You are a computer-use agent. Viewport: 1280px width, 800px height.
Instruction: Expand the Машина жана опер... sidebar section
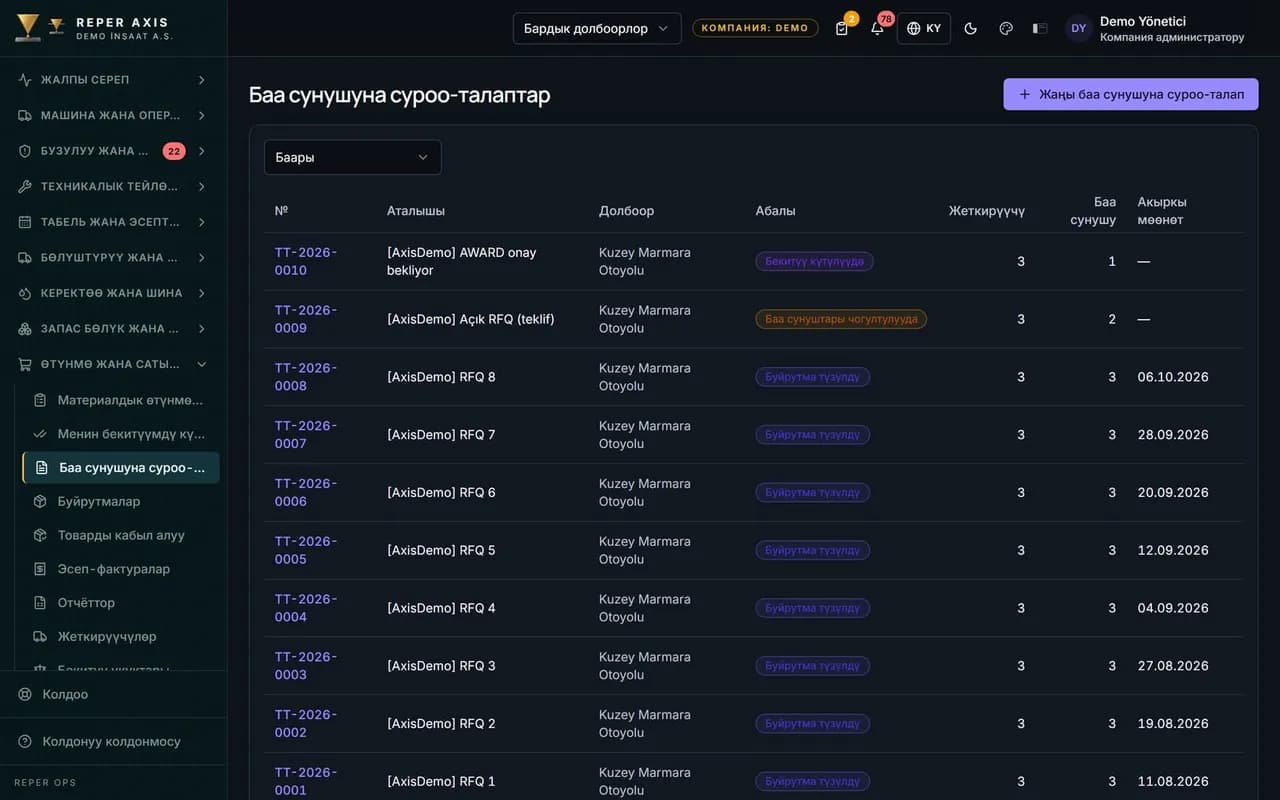[x=113, y=115]
